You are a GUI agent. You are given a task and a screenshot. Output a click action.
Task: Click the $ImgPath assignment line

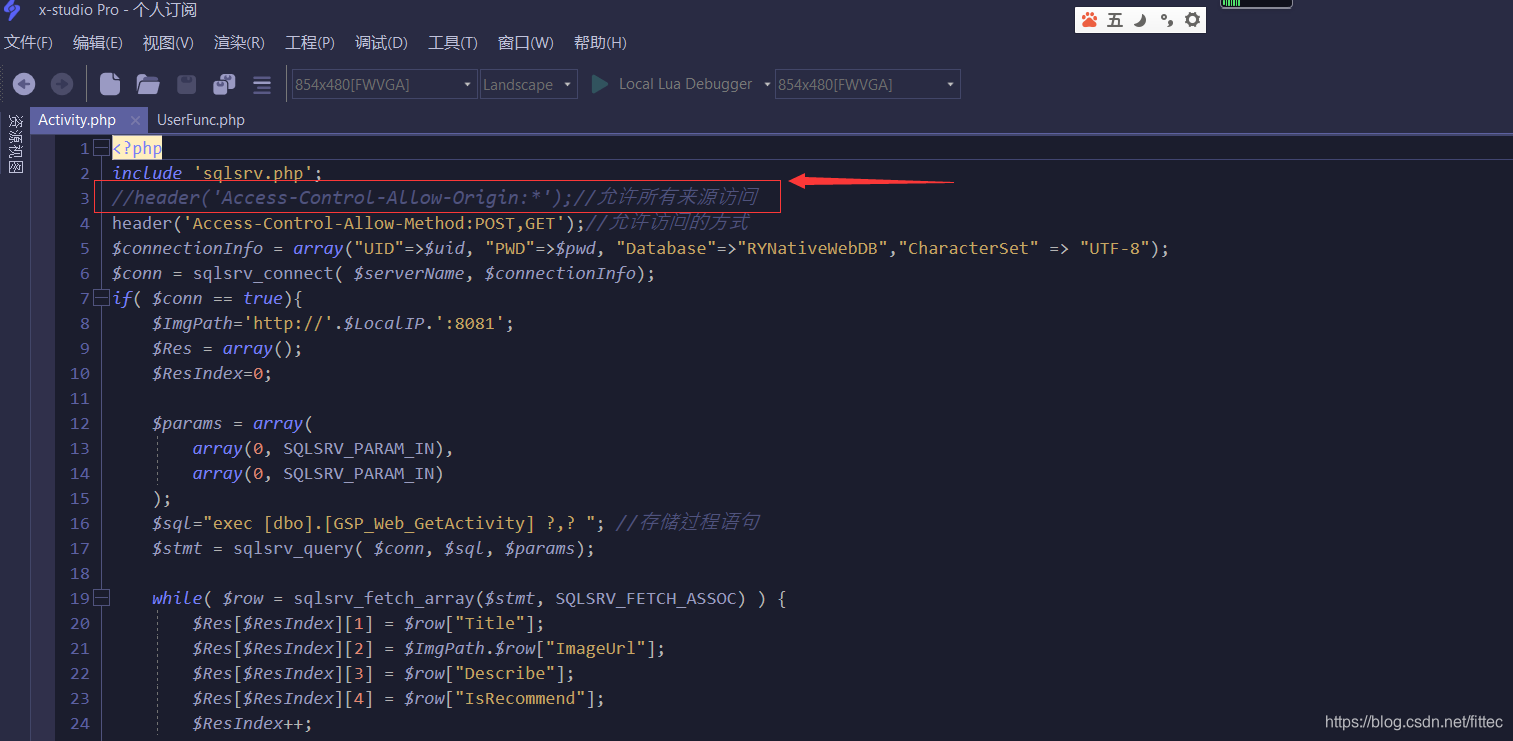[333, 323]
